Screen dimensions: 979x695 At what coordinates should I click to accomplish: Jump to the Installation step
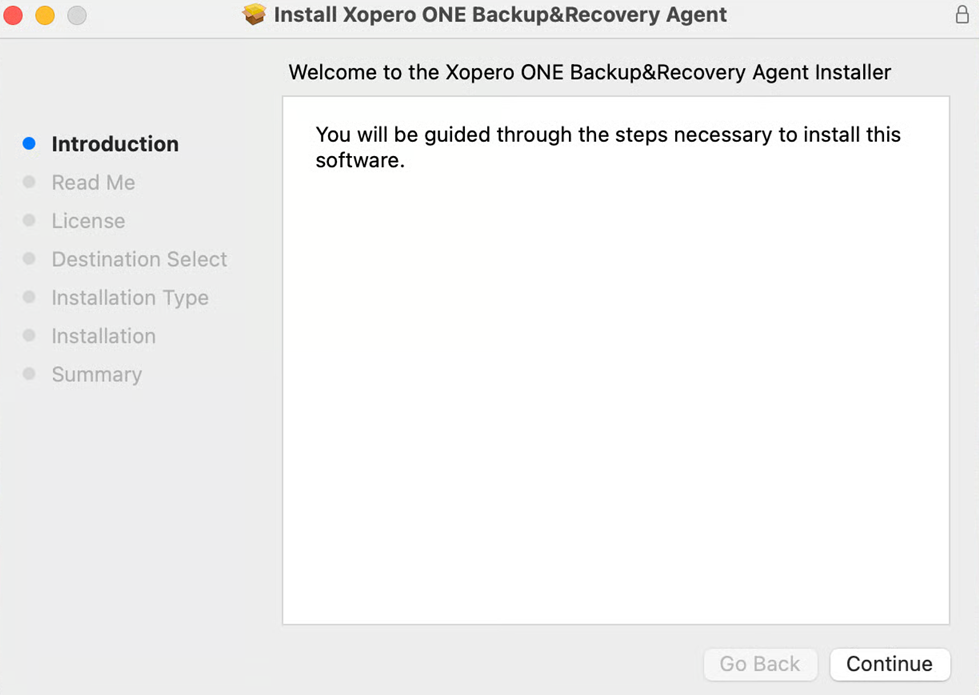click(103, 336)
